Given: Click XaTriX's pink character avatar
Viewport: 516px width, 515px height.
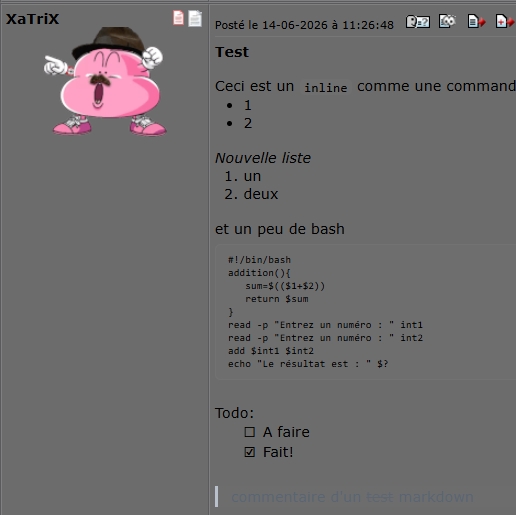Looking at the screenshot, I should pyautogui.click(x=105, y=81).
